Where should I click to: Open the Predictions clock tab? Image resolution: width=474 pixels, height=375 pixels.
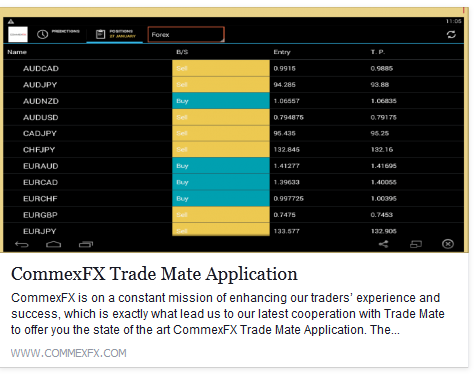pos(58,34)
